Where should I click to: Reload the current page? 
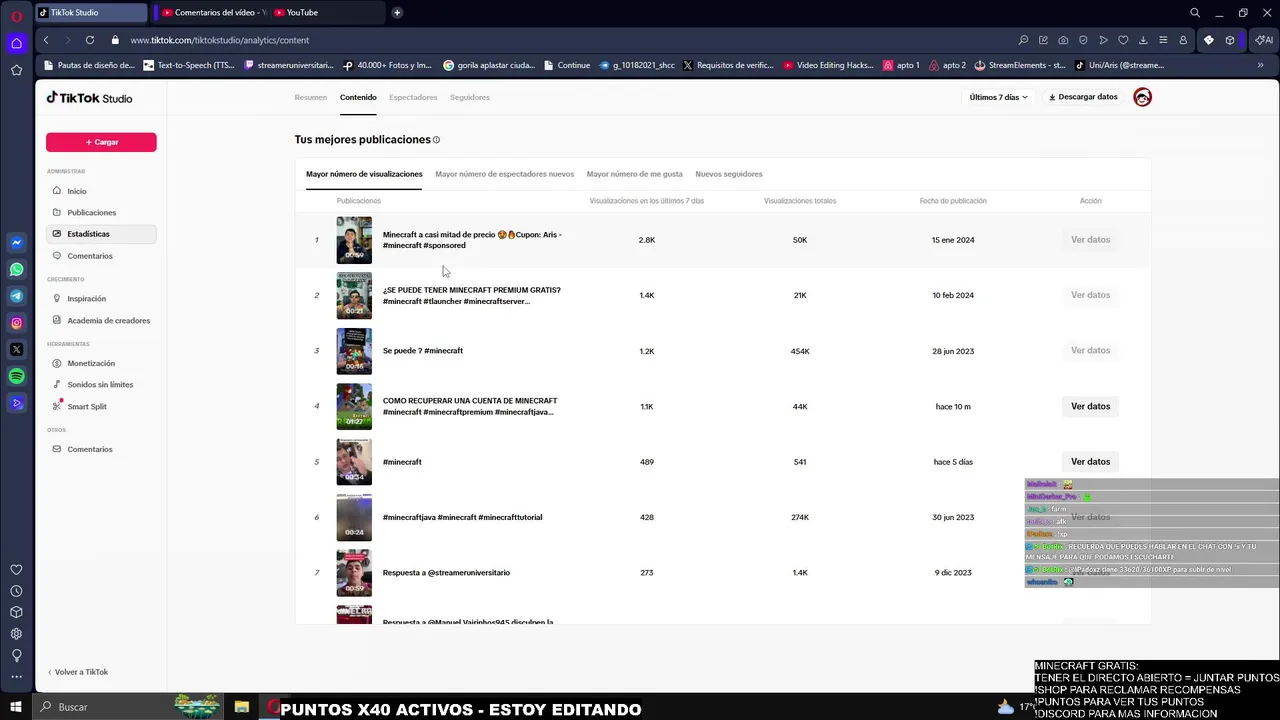(x=90, y=40)
